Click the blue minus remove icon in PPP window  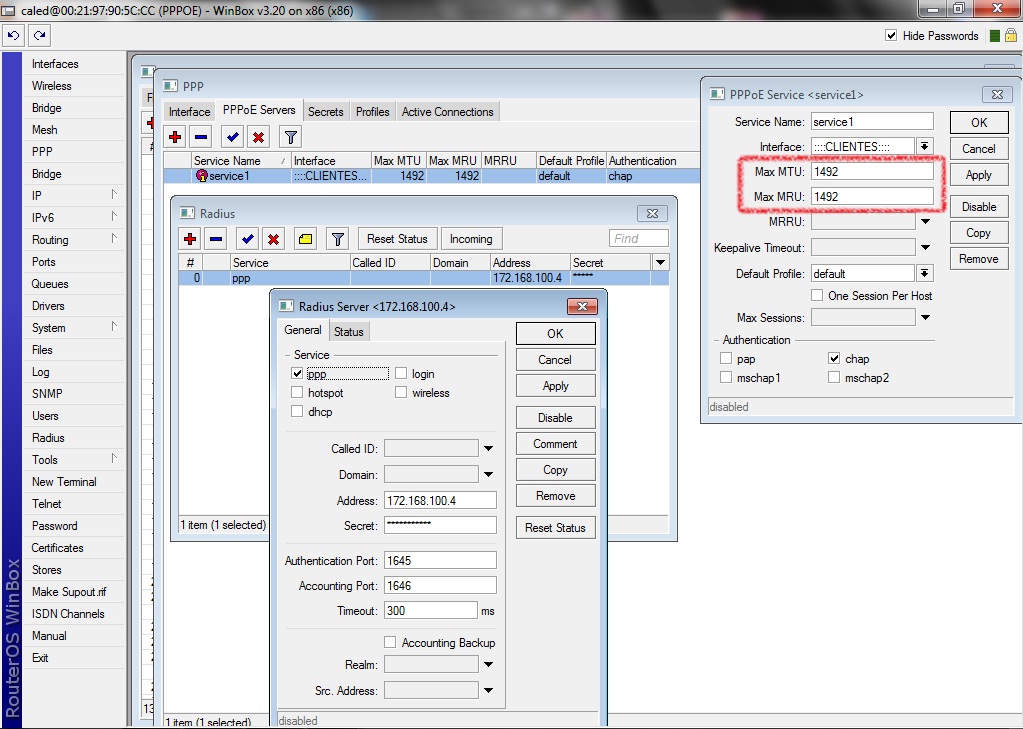coord(201,137)
